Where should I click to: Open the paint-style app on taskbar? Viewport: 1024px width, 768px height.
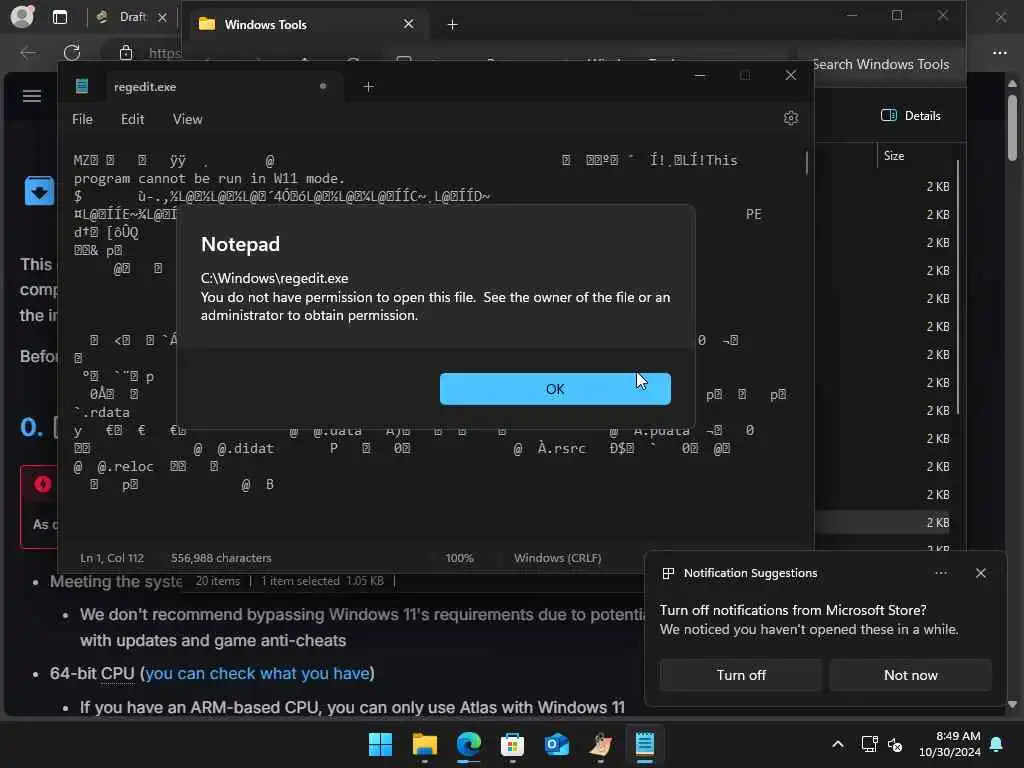[600, 744]
